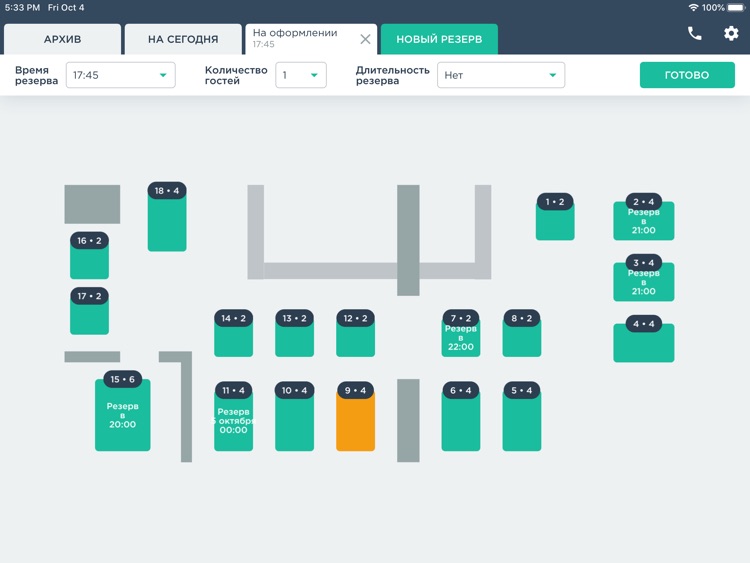Select table 18 with 4 seats
This screenshot has height=563, width=750.
(x=167, y=217)
